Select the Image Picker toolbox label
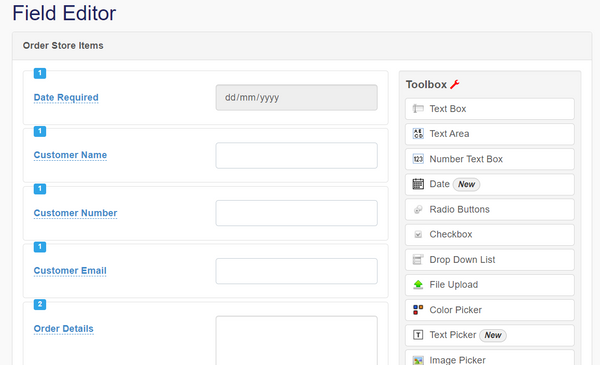The height and width of the screenshot is (365, 600). click(x=457, y=360)
